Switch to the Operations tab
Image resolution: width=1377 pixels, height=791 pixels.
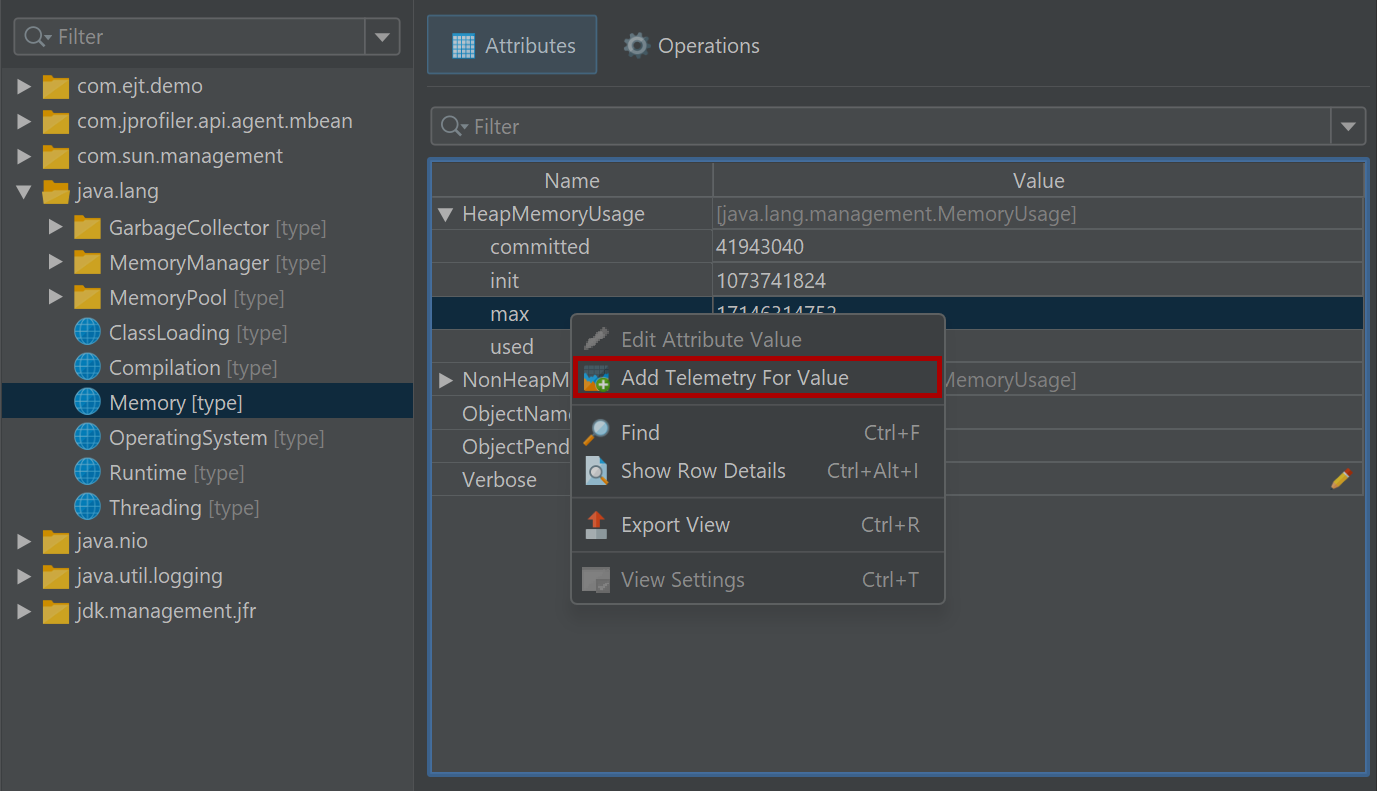click(692, 46)
